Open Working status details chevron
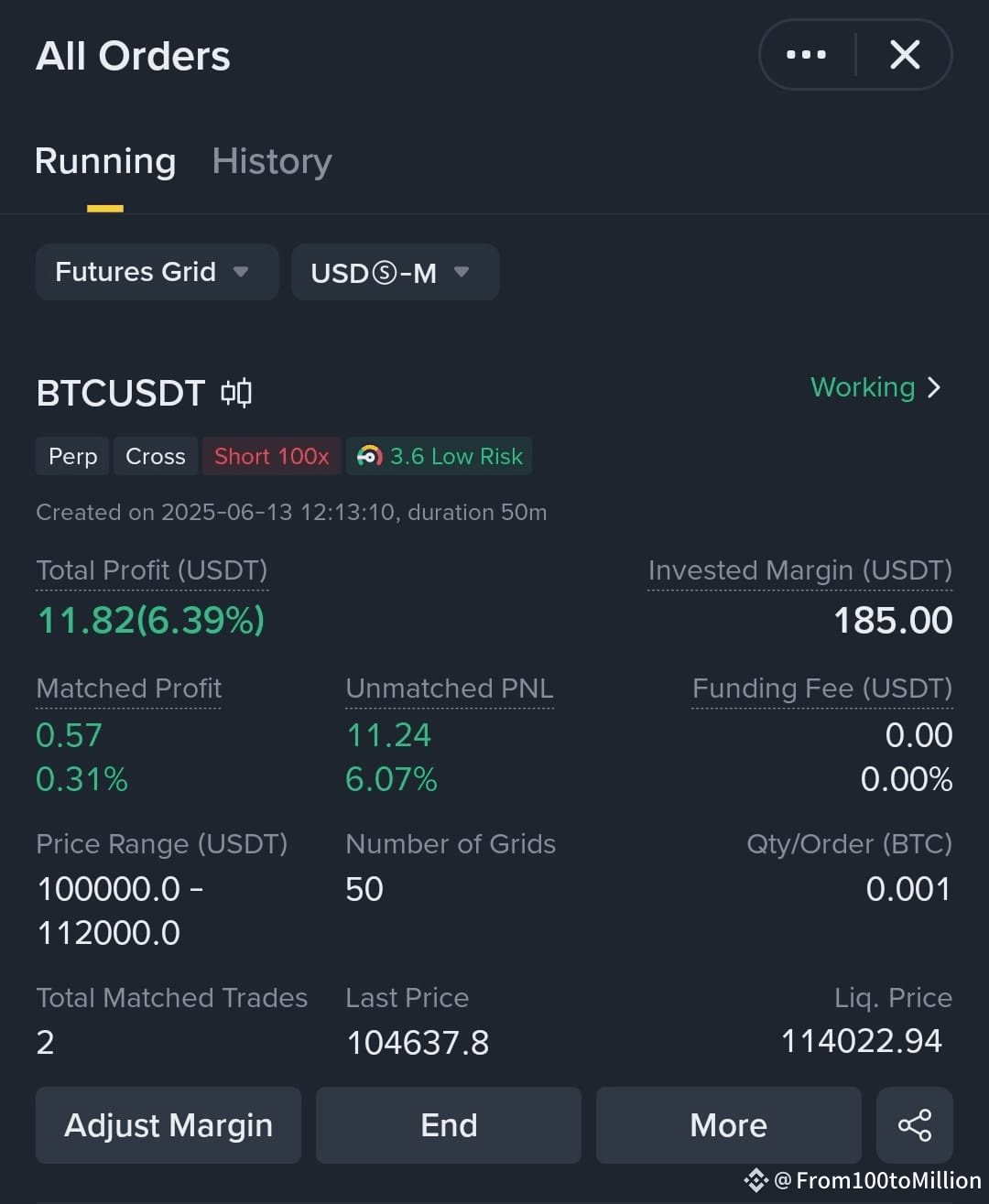Screen dimensions: 989x1204 934,387
